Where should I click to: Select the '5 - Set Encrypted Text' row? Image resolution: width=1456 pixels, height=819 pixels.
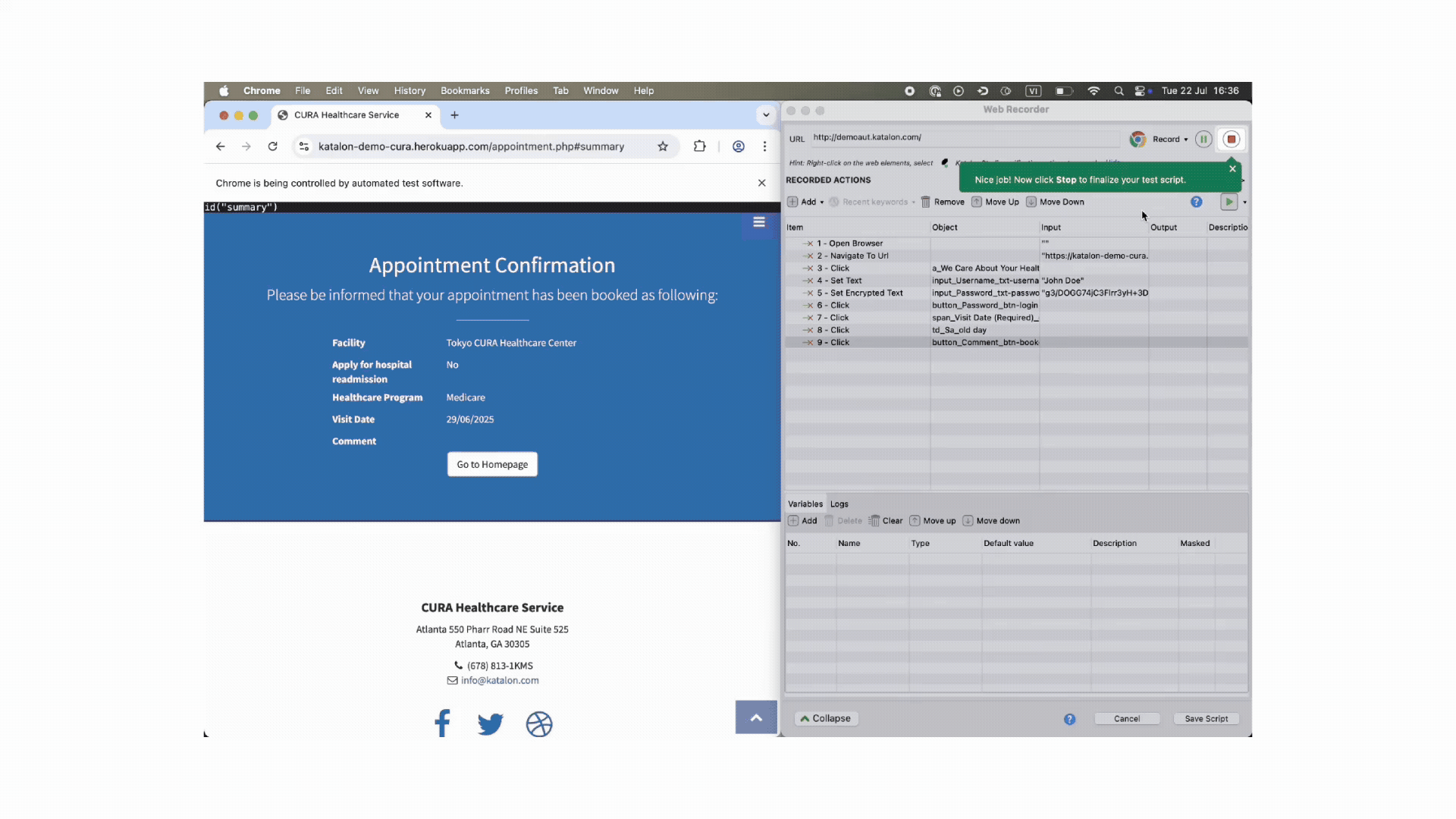coord(1016,293)
